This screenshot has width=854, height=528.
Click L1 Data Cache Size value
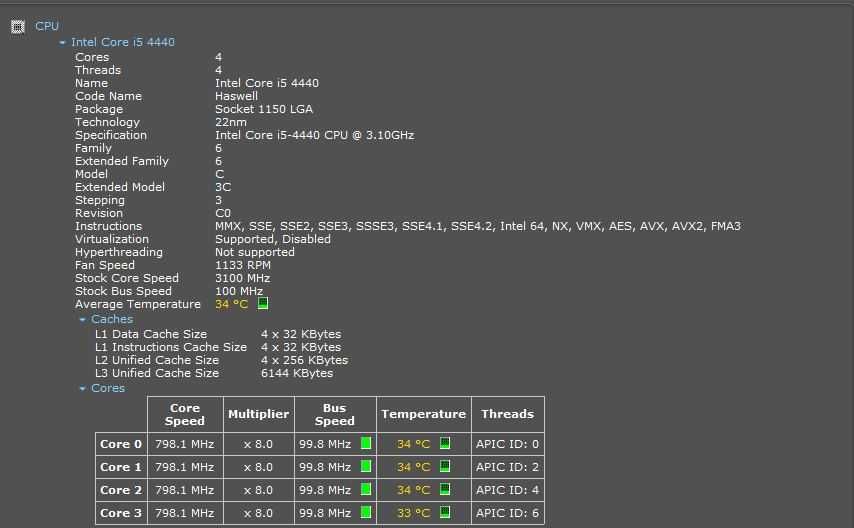[x=301, y=334]
